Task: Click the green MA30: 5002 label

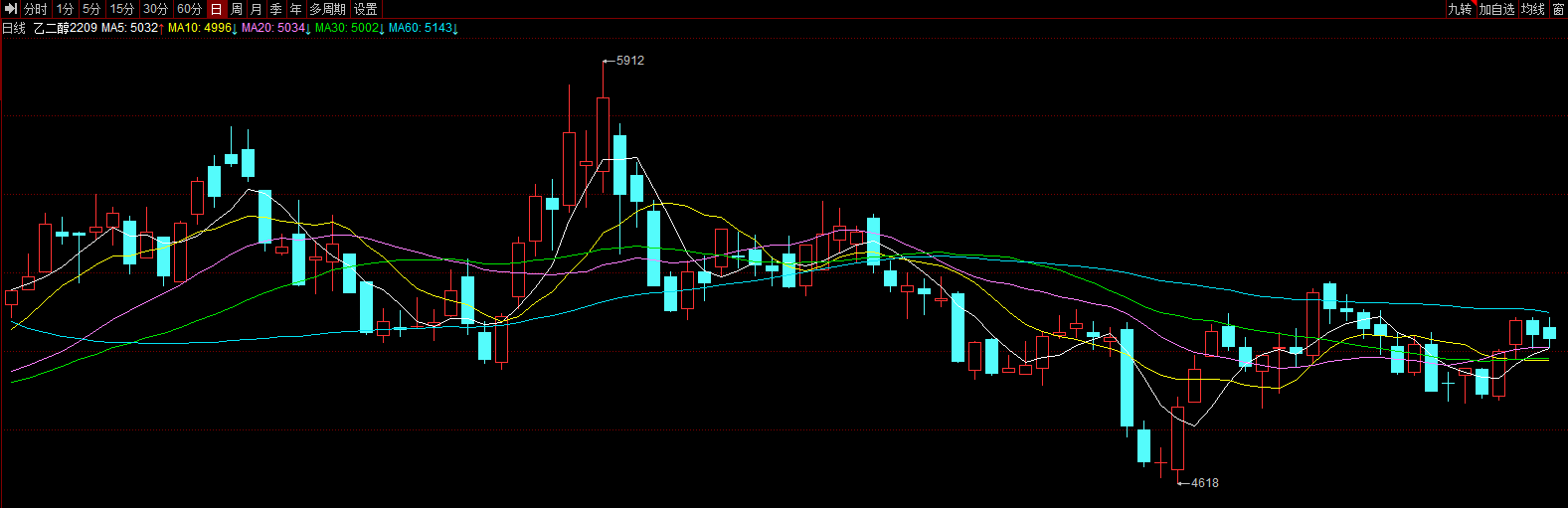Action: coord(347,28)
